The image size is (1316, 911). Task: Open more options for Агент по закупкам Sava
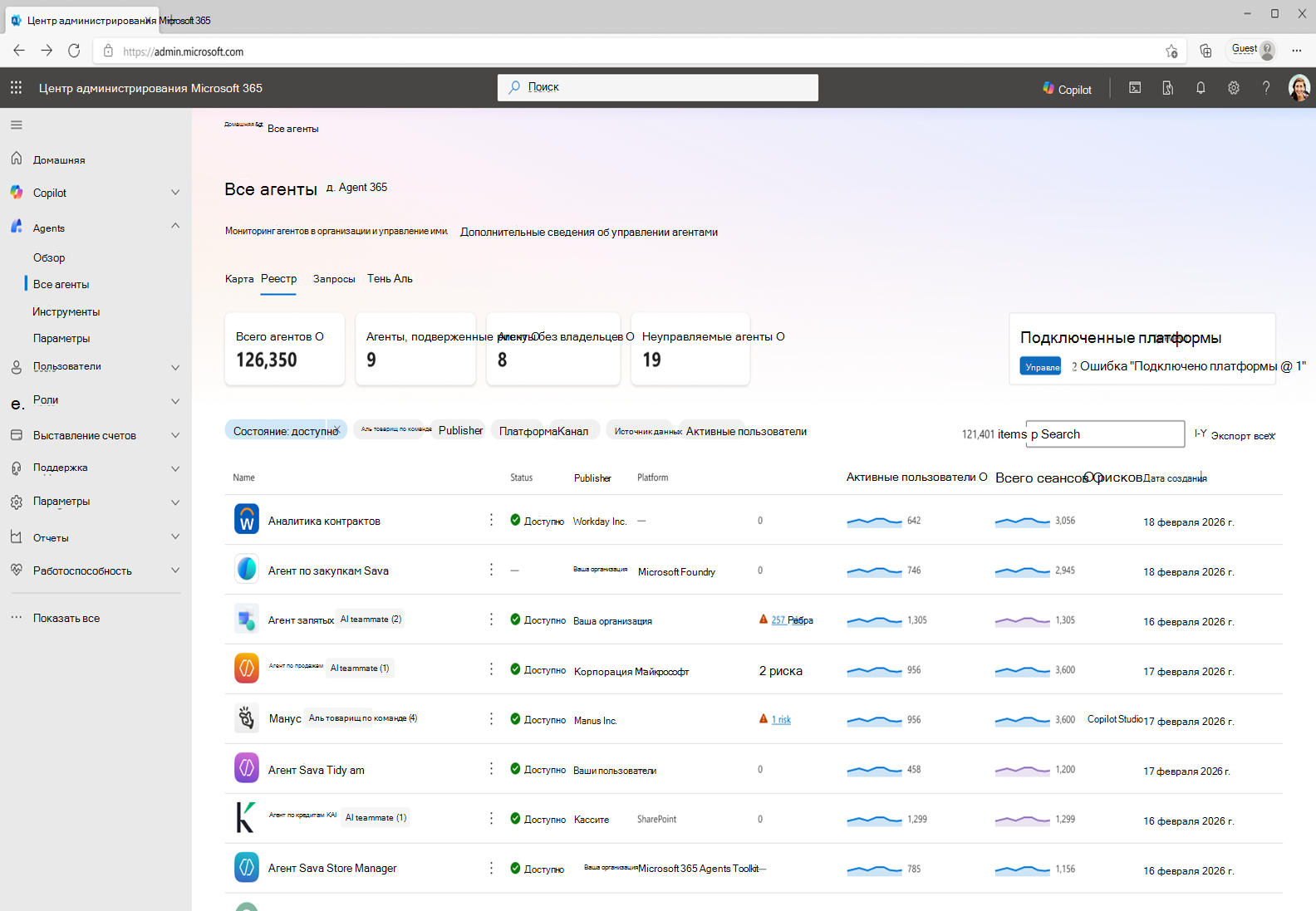(491, 570)
